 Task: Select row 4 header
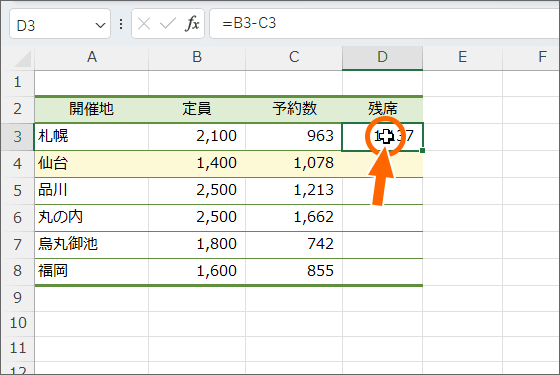pos(18,164)
